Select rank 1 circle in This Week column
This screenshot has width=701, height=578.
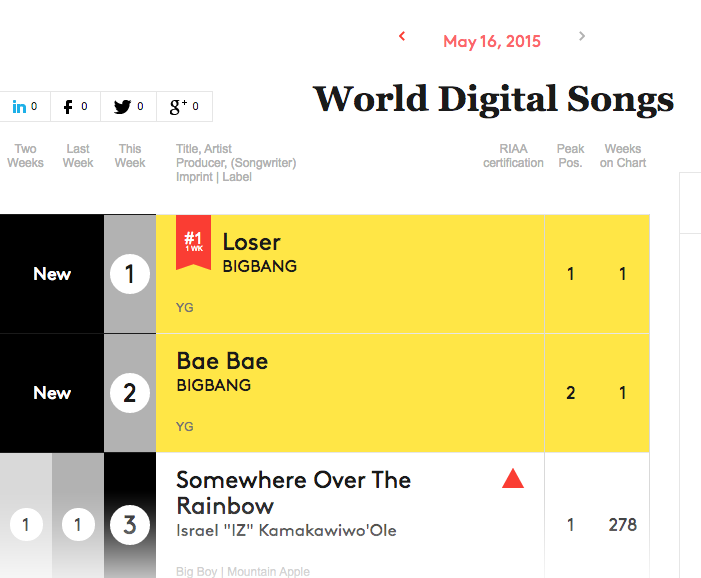(130, 274)
